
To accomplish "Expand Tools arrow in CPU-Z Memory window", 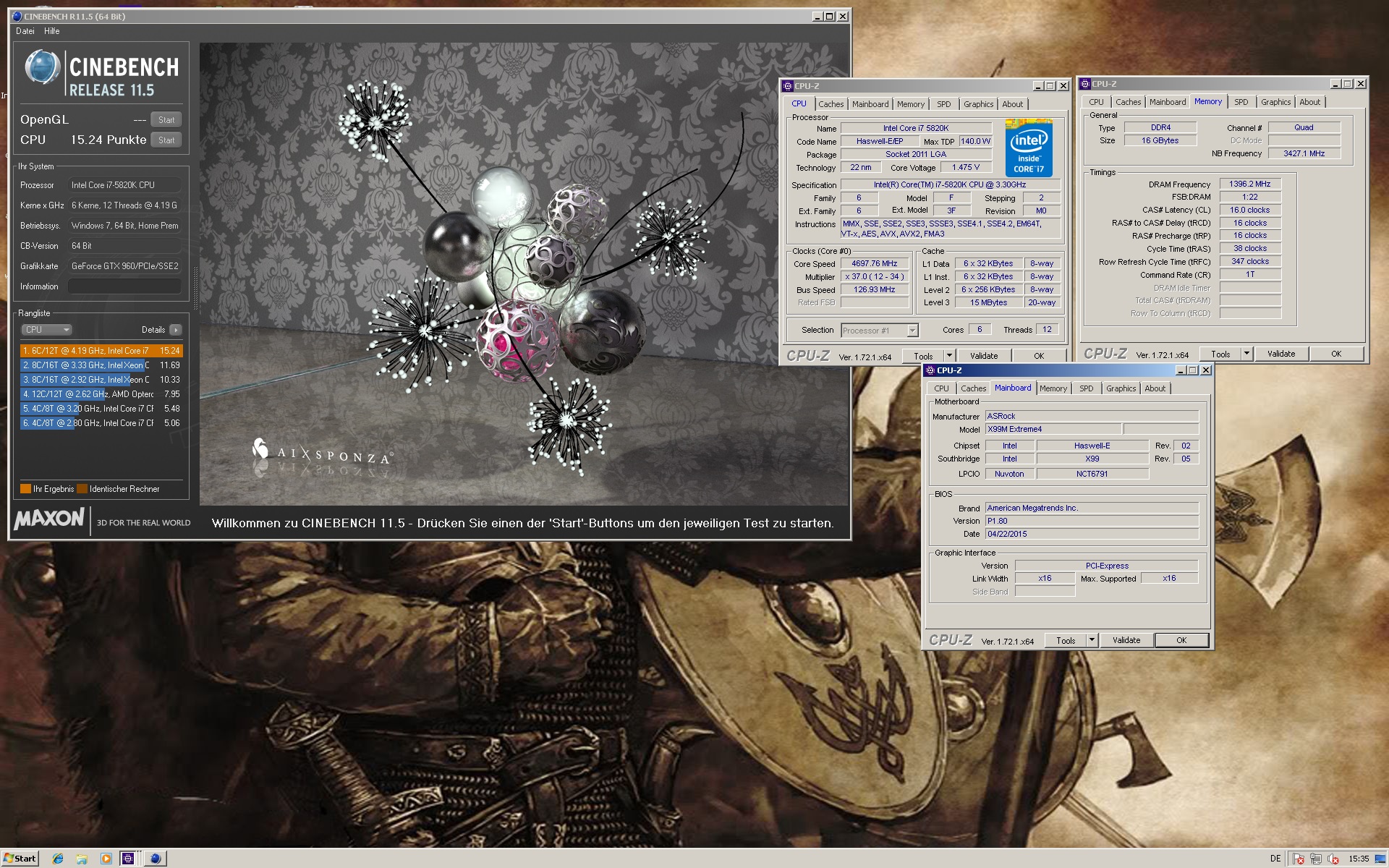I will (1246, 354).
